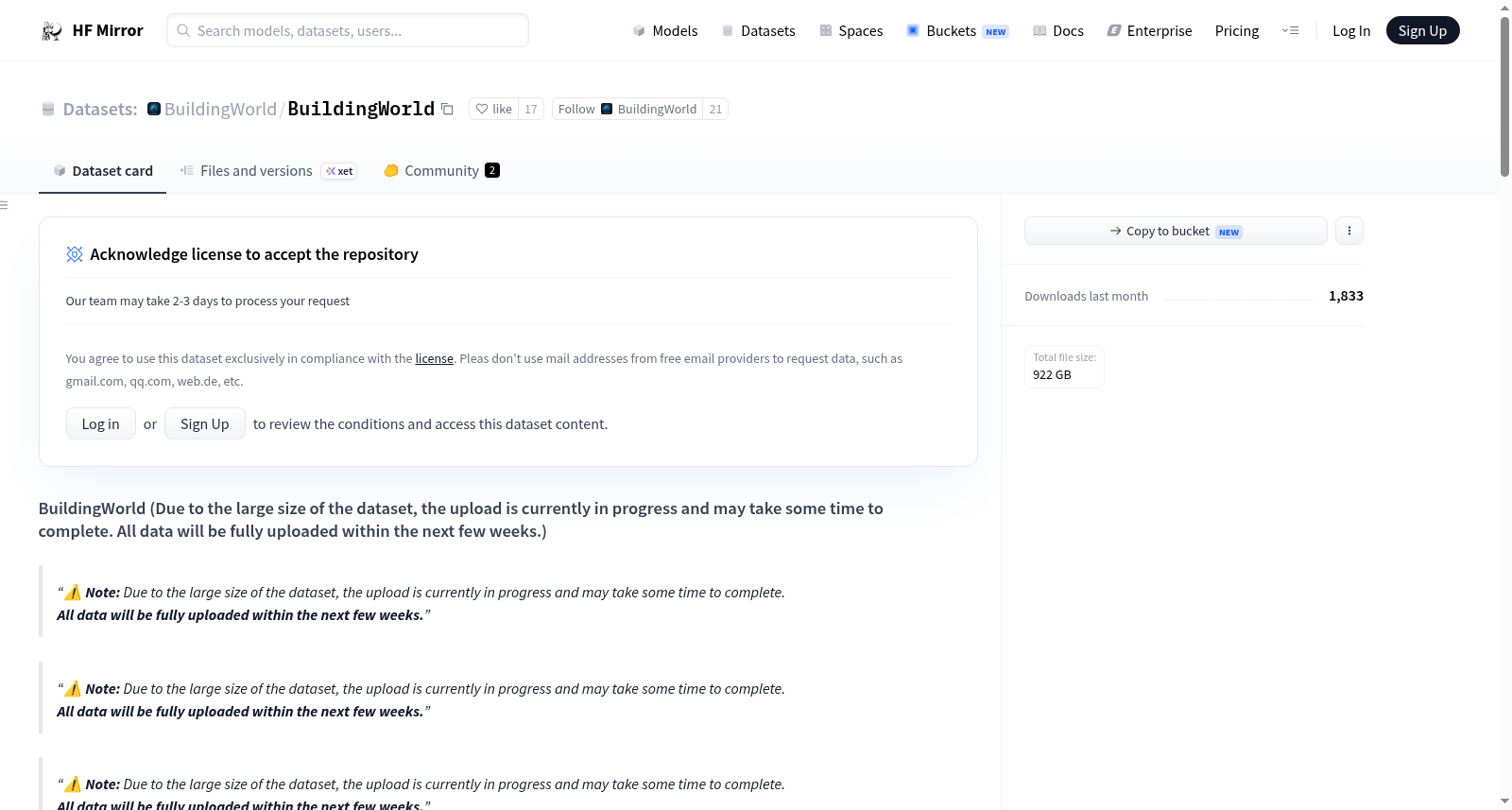Click the Acknowledge license heading

pyautogui.click(x=254, y=254)
